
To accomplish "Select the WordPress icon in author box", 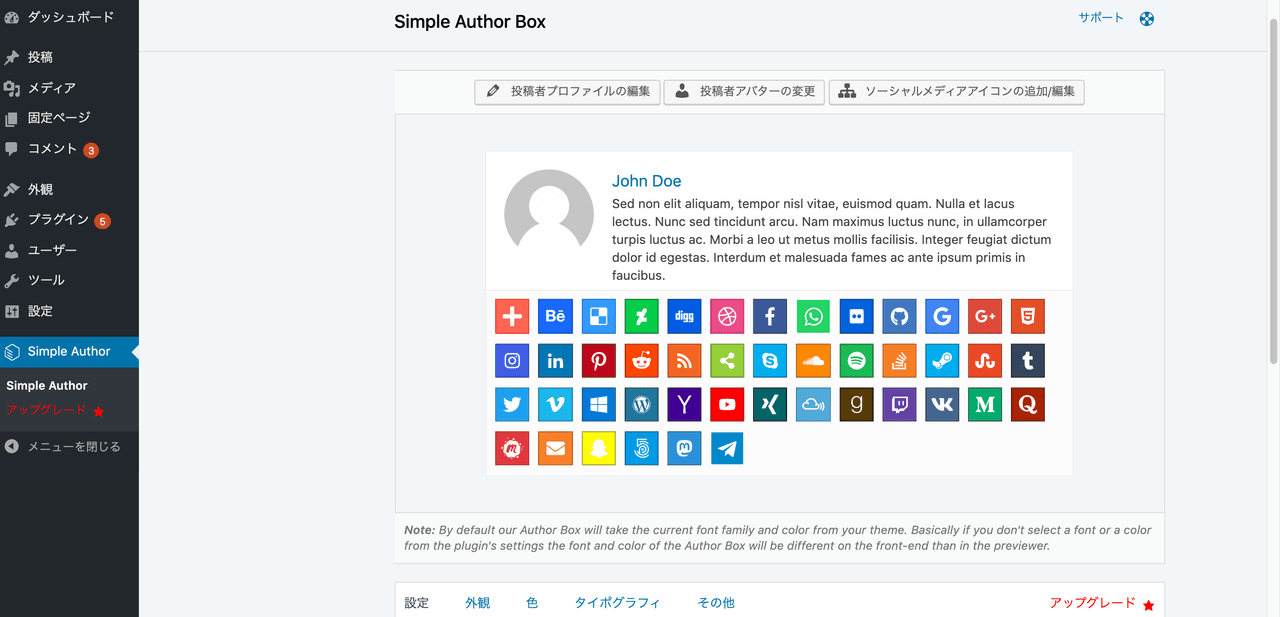I will point(641,404).
